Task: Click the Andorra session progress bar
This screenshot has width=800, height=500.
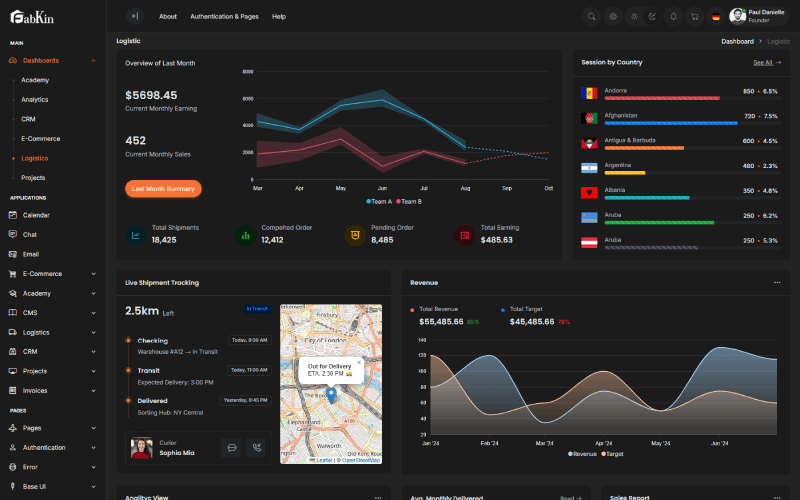Action: pos(662,98)
